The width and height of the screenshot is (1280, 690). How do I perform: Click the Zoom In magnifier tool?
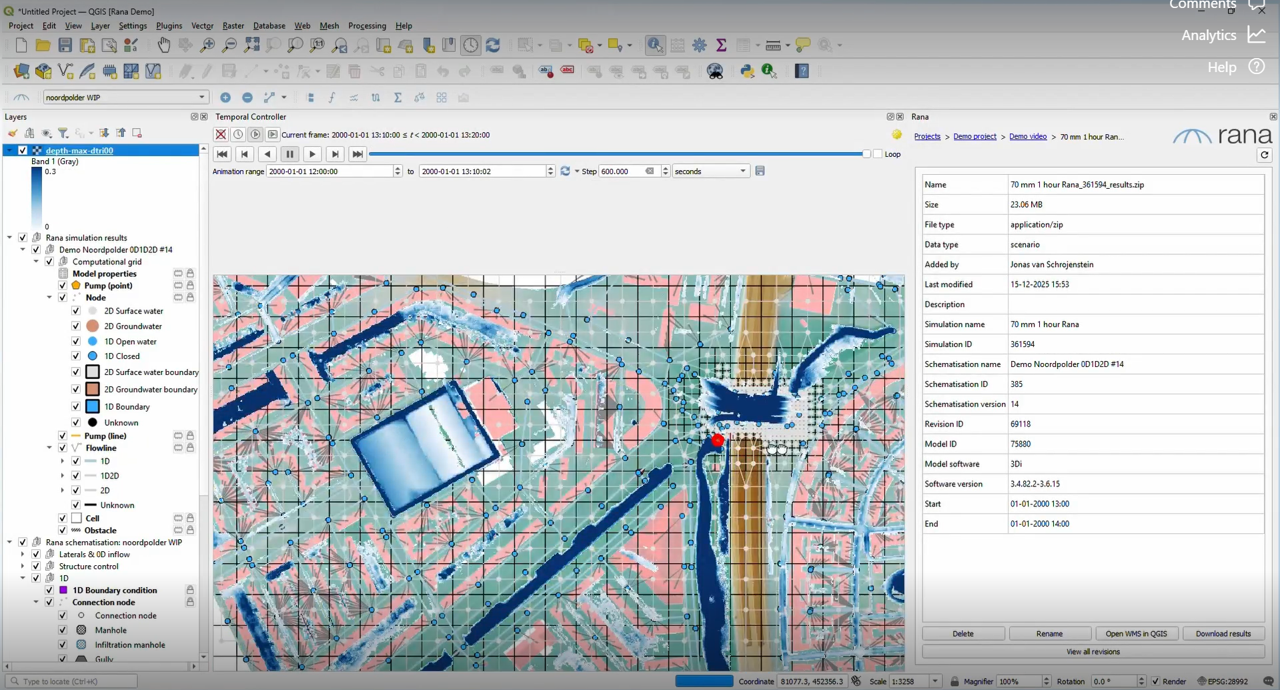(x=208, y=45)
